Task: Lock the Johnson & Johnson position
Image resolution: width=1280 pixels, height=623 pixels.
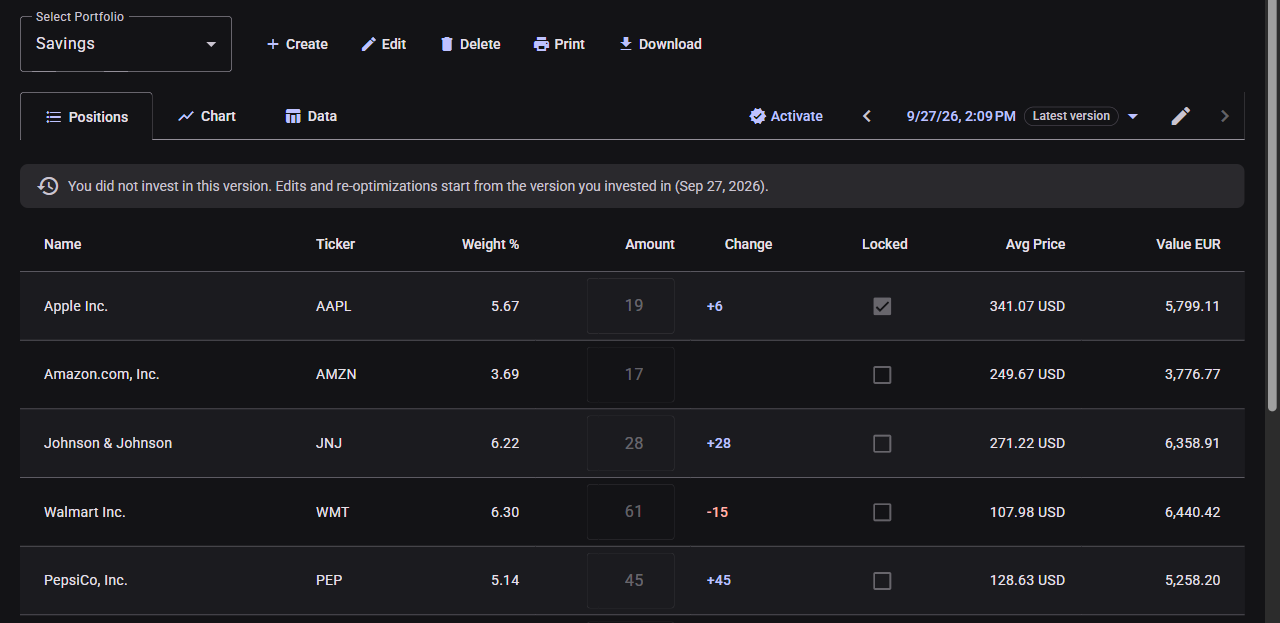Action: [x=882, y=443]
